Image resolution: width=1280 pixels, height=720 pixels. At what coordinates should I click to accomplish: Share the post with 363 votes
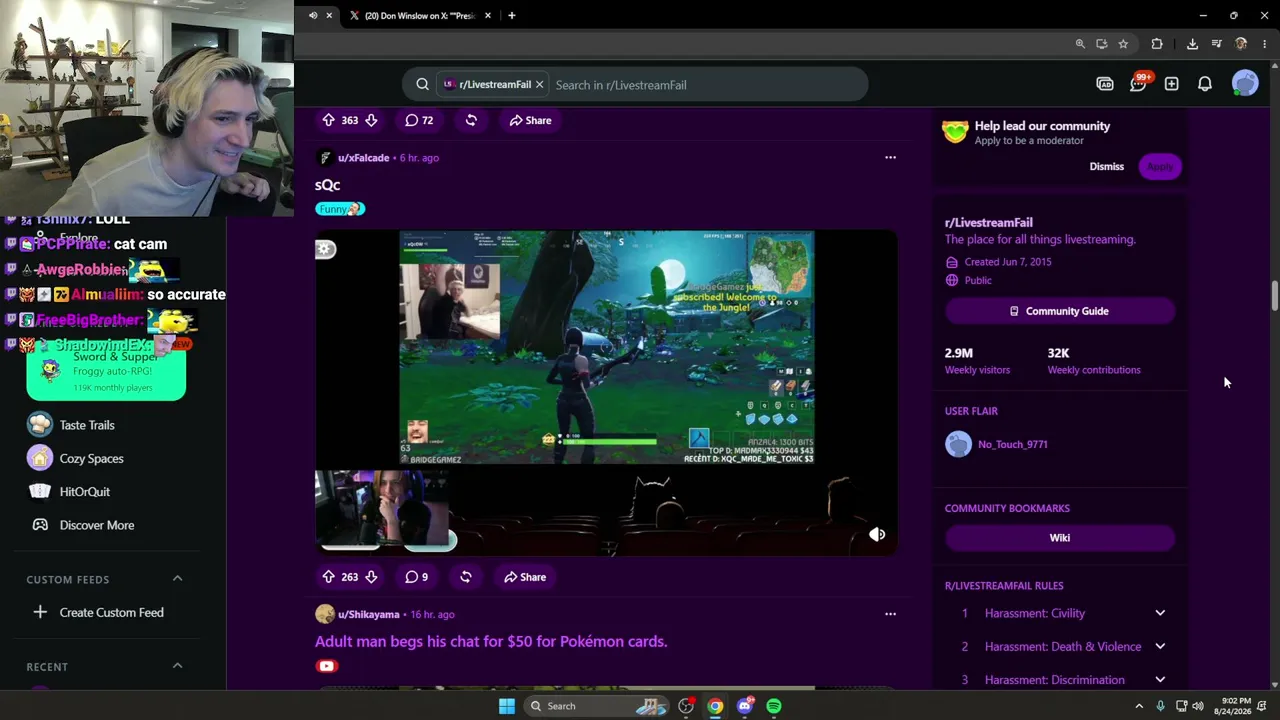[x=530, y=120]
